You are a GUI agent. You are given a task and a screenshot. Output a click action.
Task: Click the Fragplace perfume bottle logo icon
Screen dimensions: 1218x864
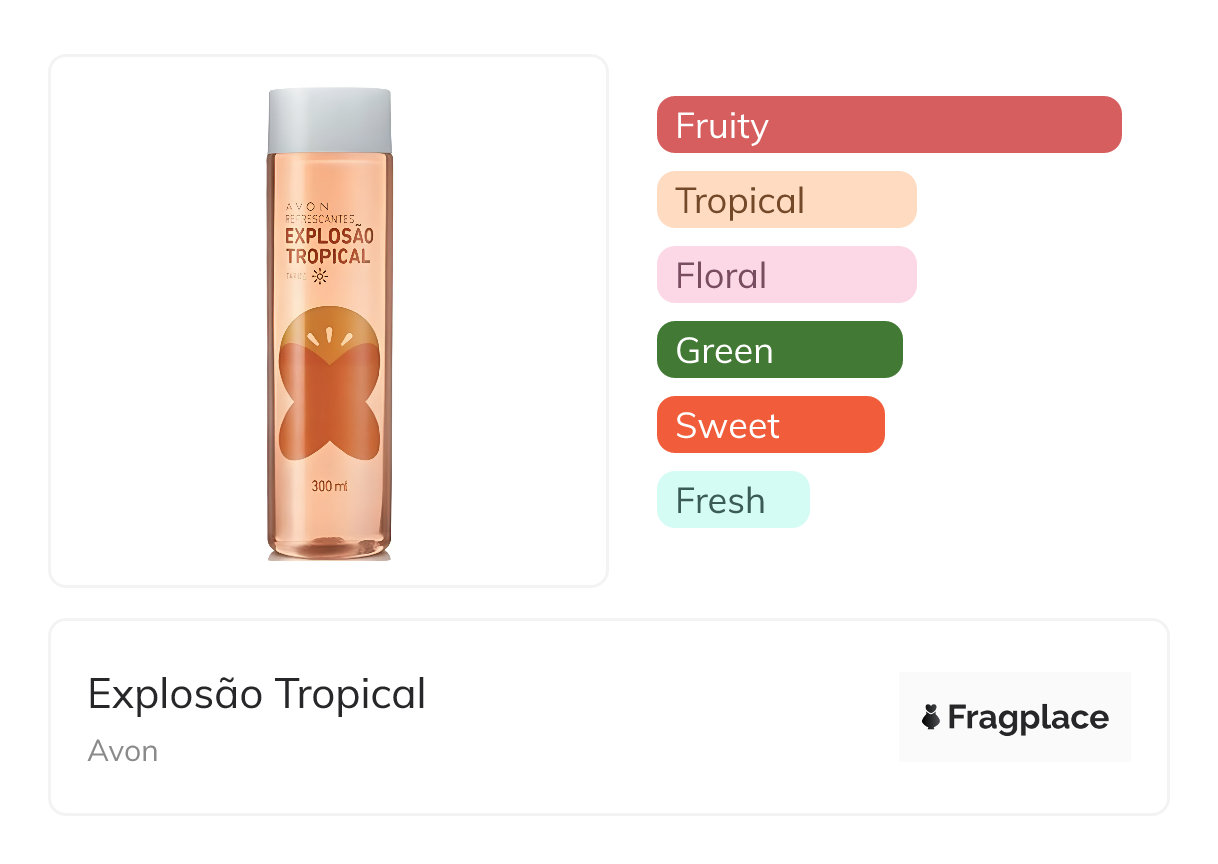(931, 717)
